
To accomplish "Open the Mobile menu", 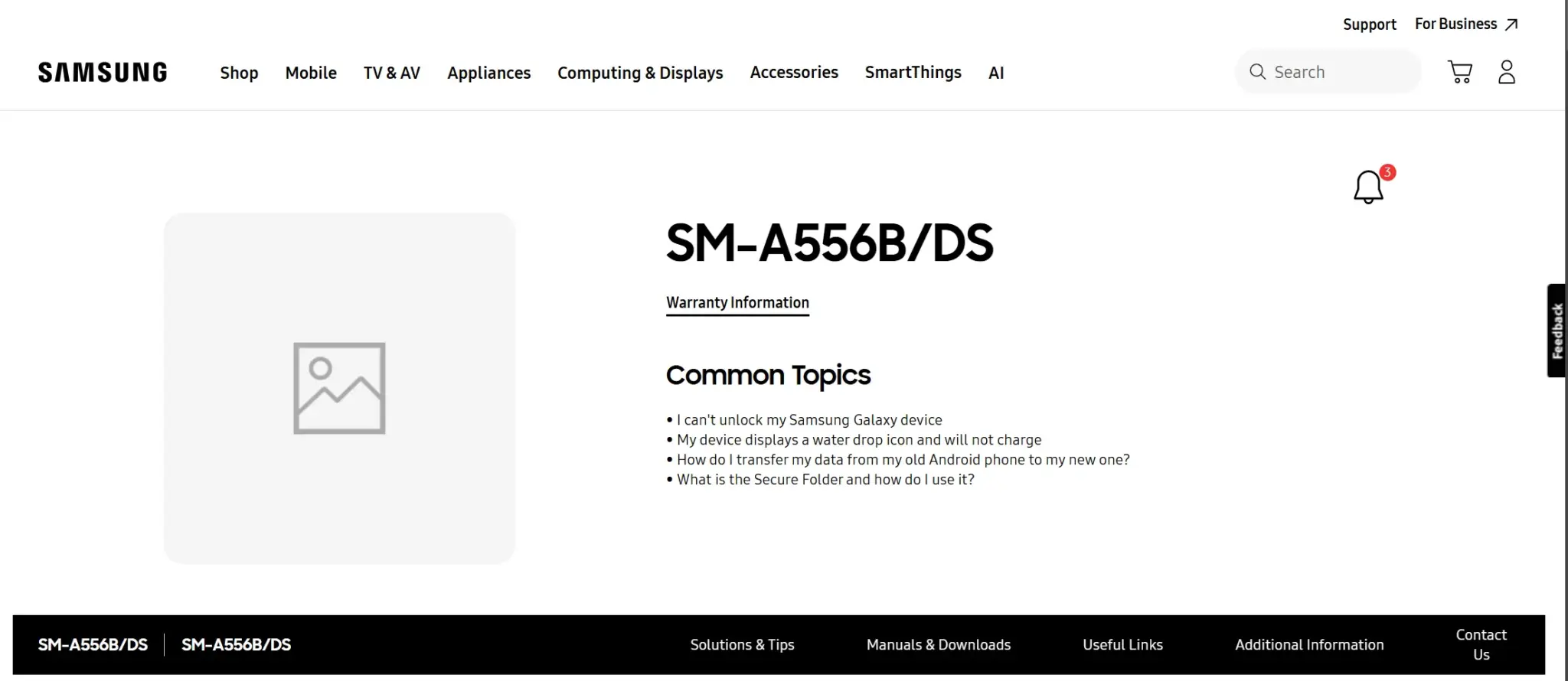I will (311, 73).
